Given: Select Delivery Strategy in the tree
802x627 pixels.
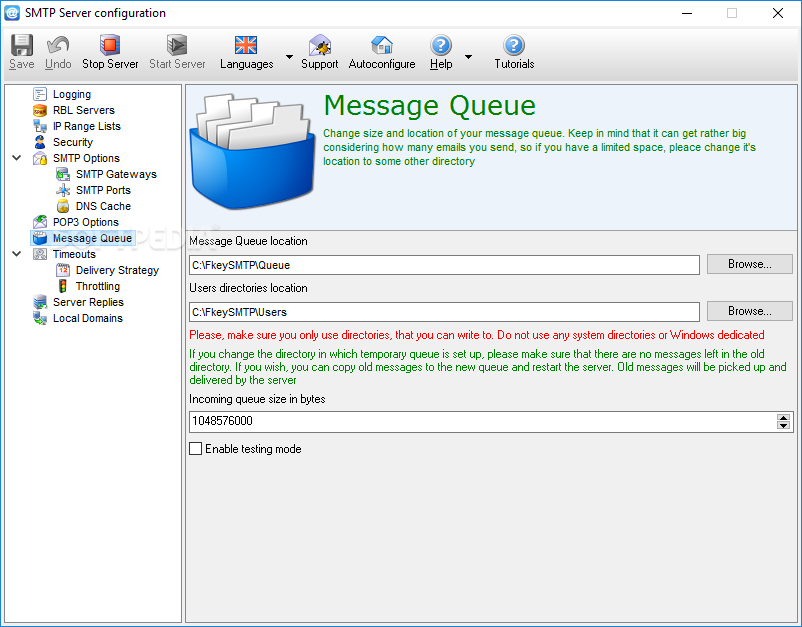Looking at the screenshot, I should coord(117,270).
